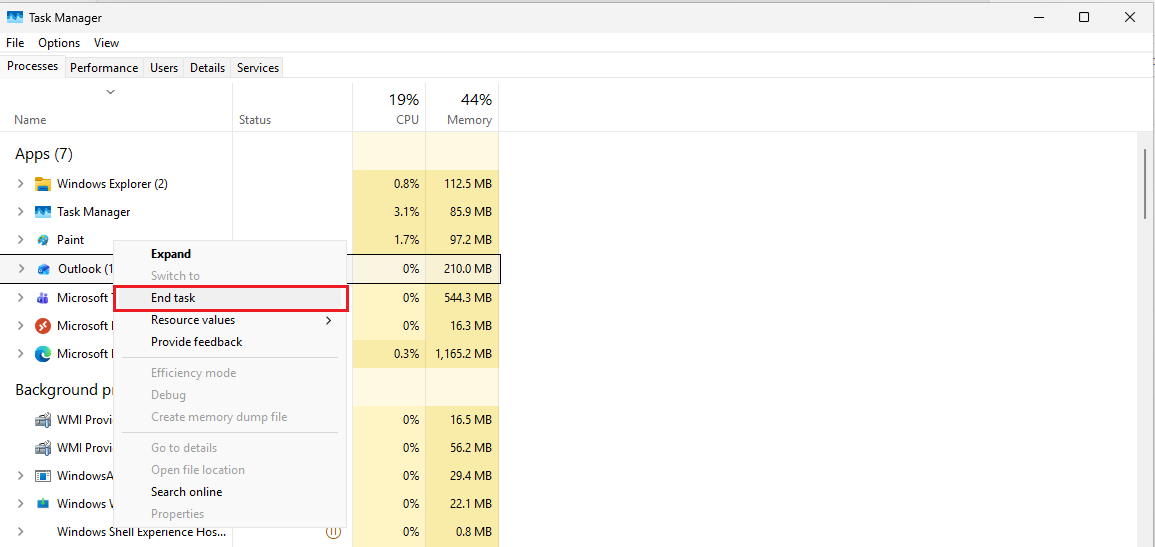Collapse the column header chevron above Name
This screenshot has width=1155, height=547.
point(110,92)
